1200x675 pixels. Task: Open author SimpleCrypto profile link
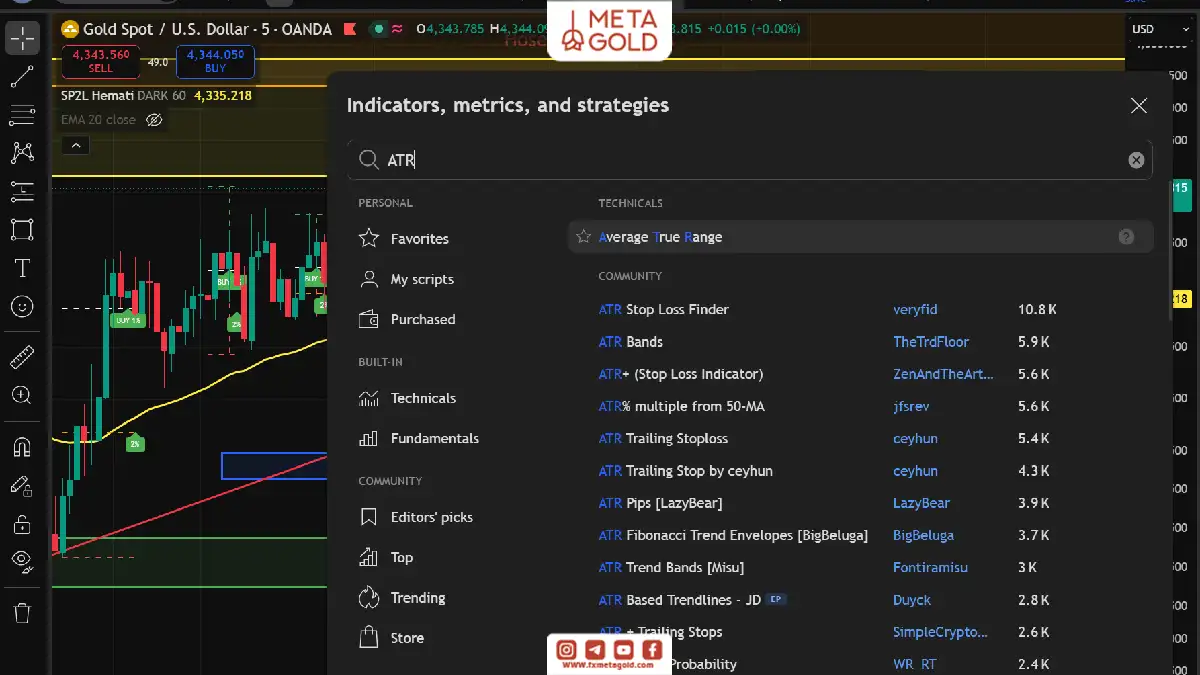[940, 632]
